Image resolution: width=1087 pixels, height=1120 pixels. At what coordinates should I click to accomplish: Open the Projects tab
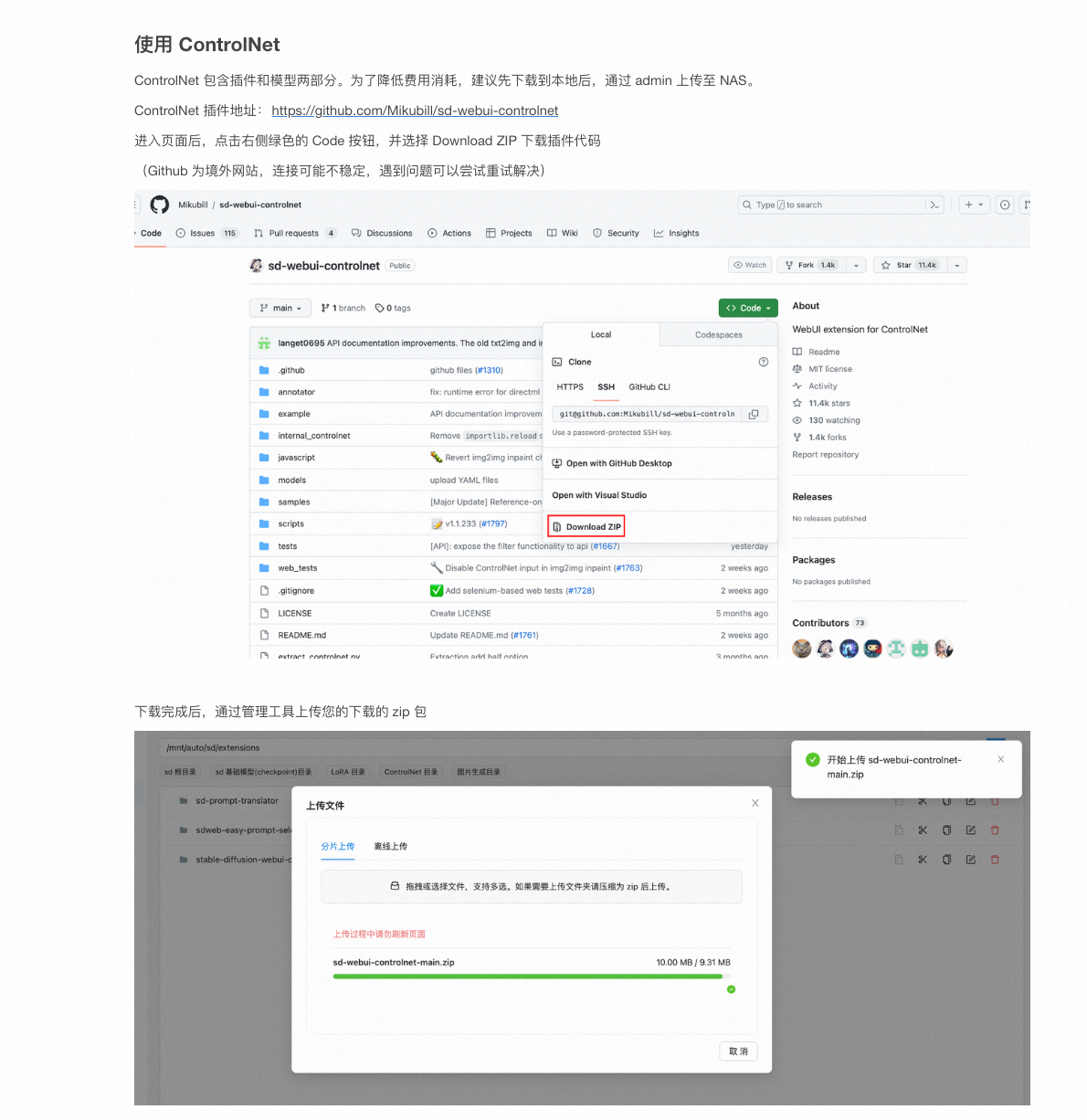click(509, 233)
